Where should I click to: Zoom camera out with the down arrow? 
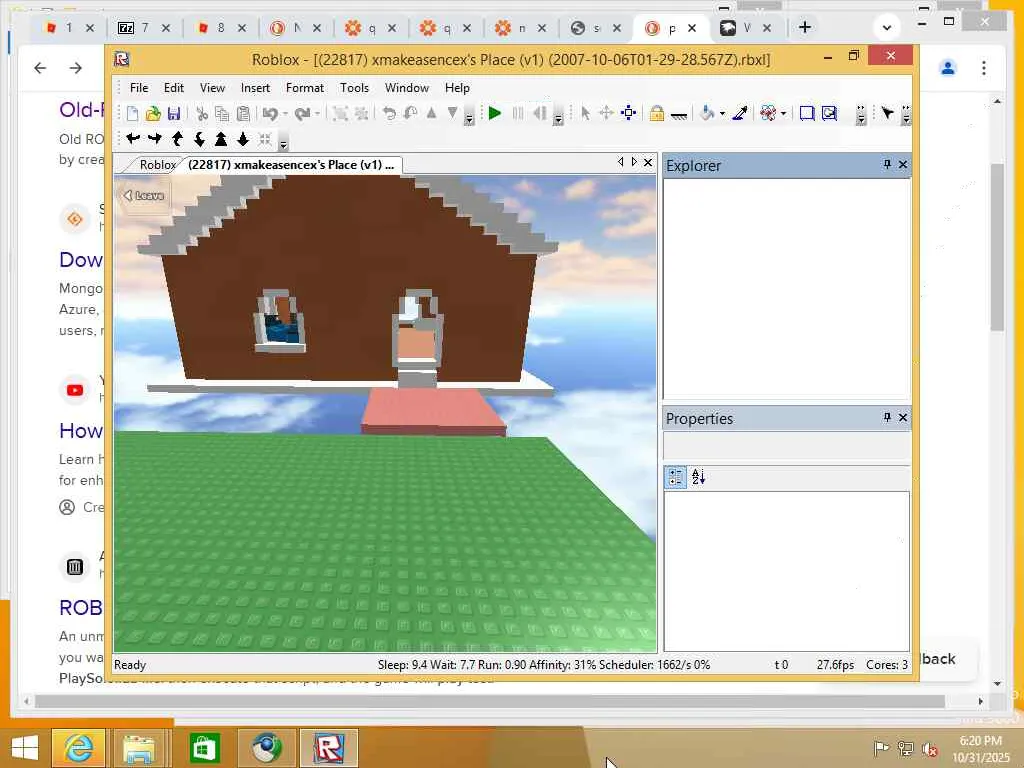[243, 139]
